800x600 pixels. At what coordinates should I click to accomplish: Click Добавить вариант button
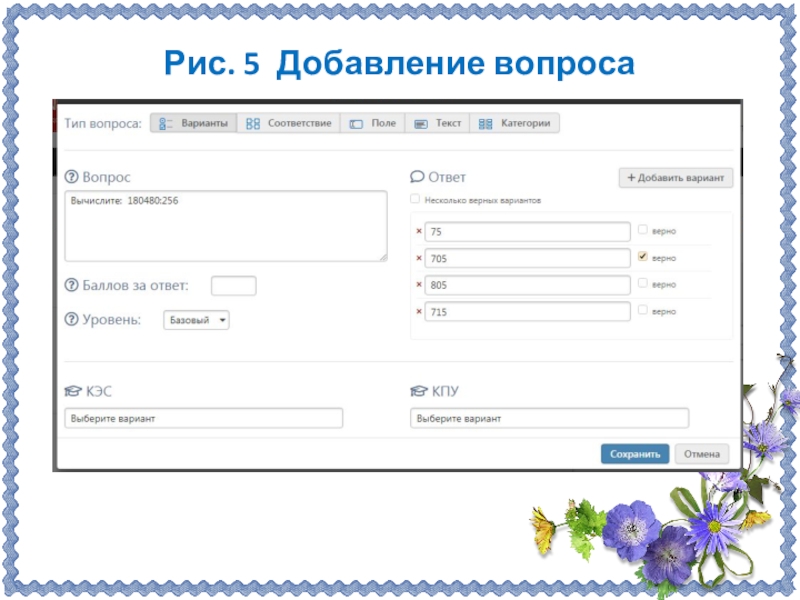[x=676, y=178]
